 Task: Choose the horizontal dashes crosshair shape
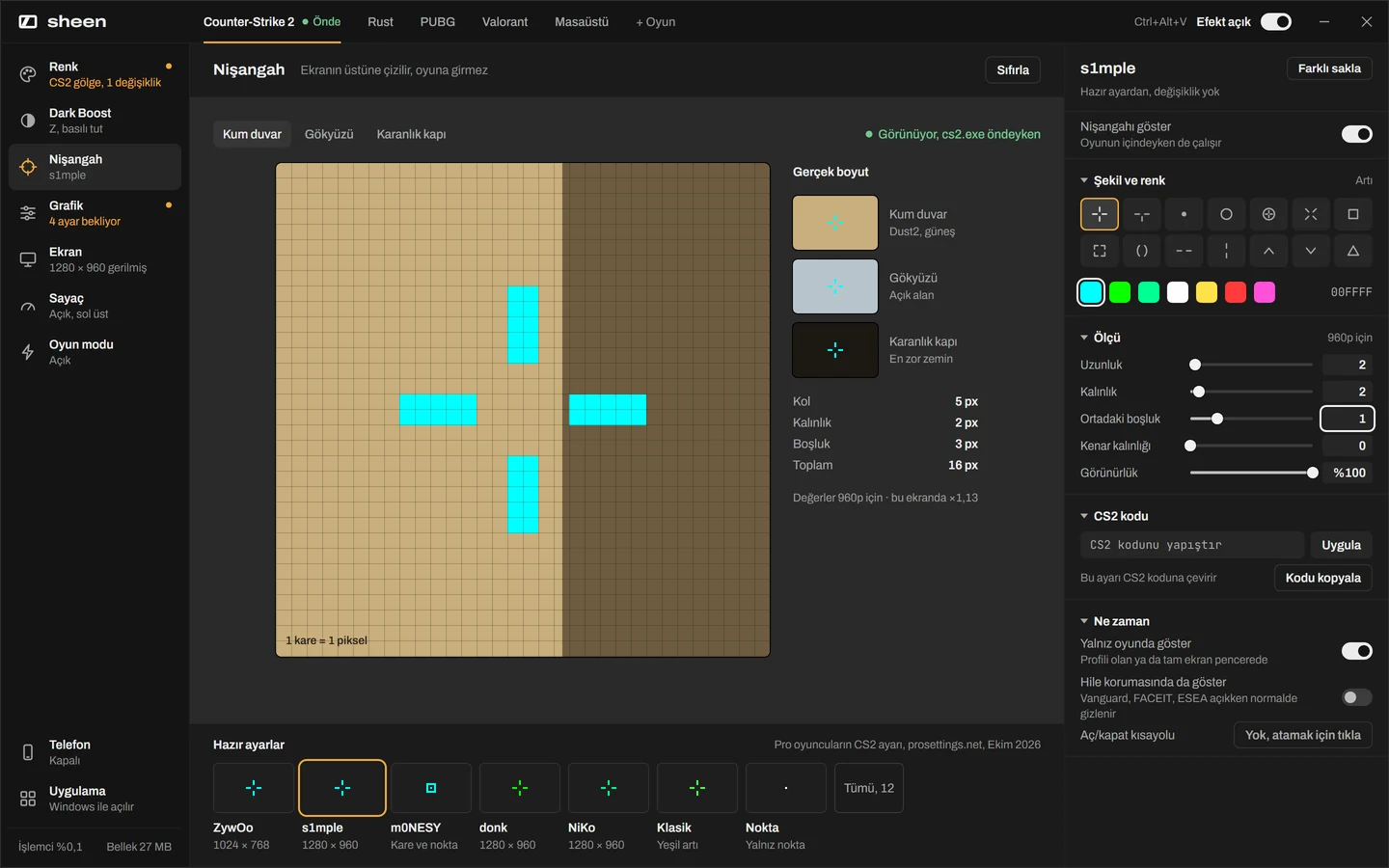(x=1185, y=251)
